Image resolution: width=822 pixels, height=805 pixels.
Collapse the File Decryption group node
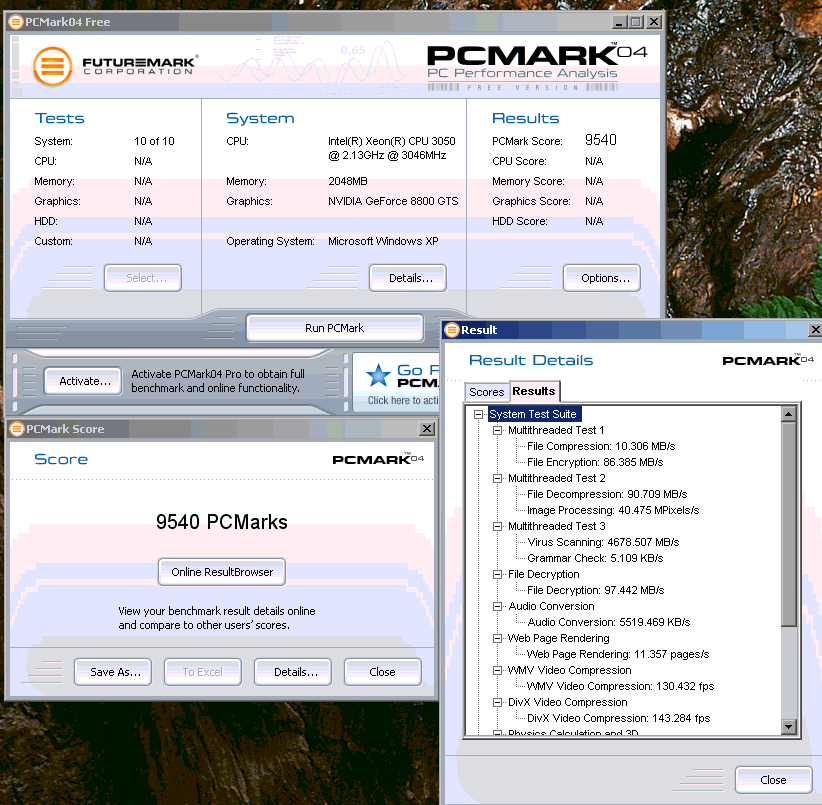(x=497, y=574)
